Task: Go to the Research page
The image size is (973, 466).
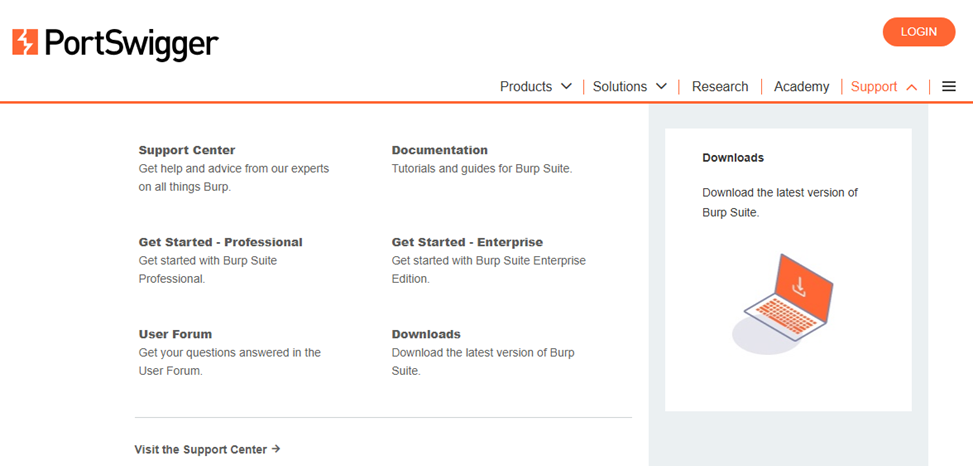Action: tap(720, 87)
